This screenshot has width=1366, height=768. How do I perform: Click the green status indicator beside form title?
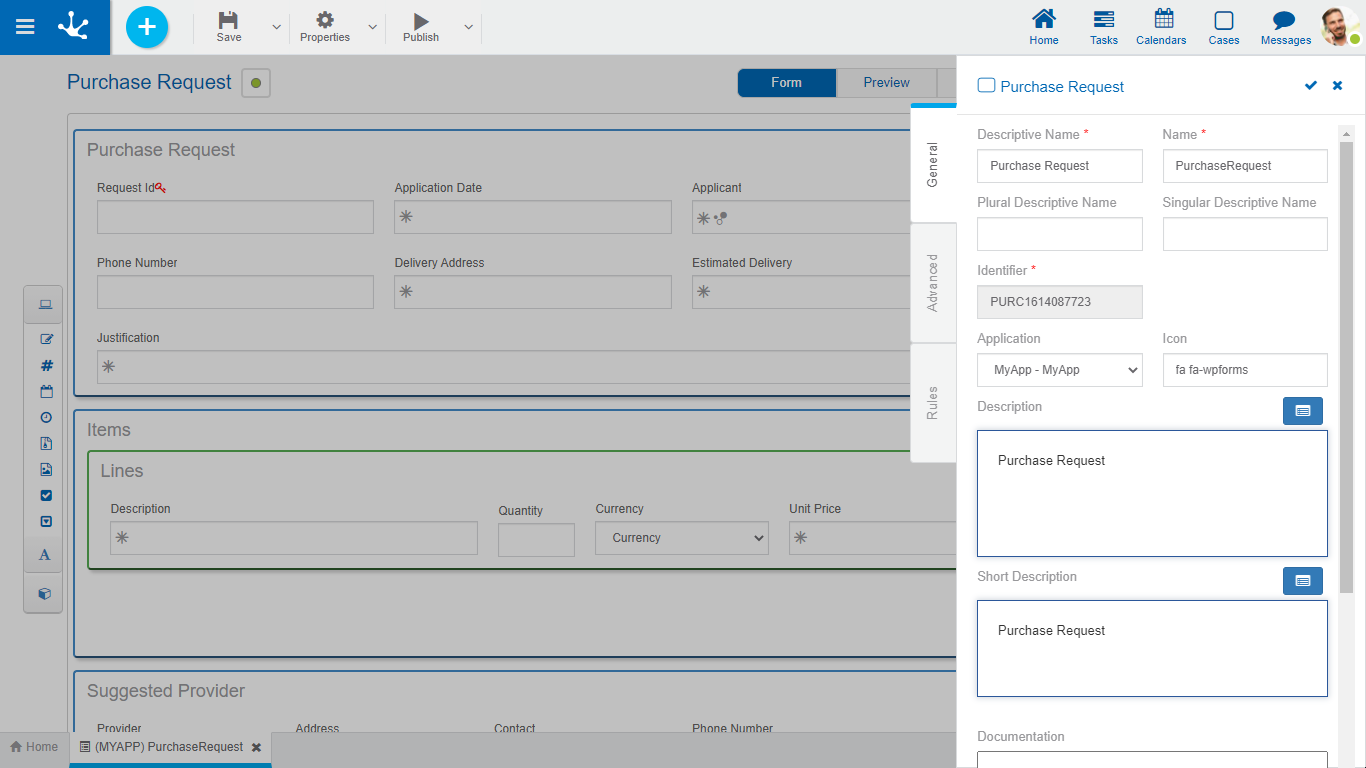[x=256, y=83]
